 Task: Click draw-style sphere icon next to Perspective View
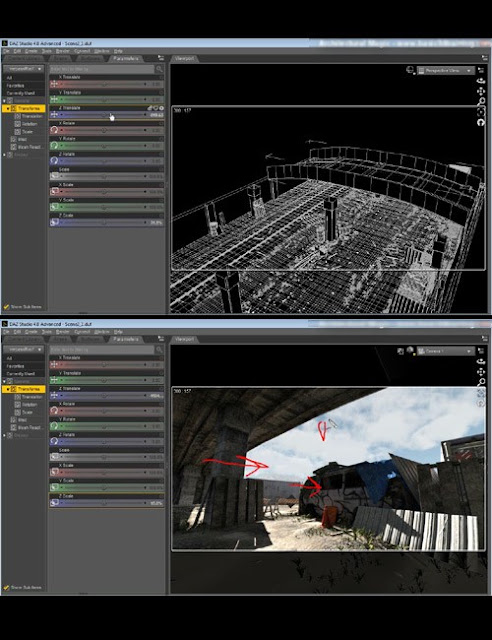pyautogui.click(x=410, y=70)
